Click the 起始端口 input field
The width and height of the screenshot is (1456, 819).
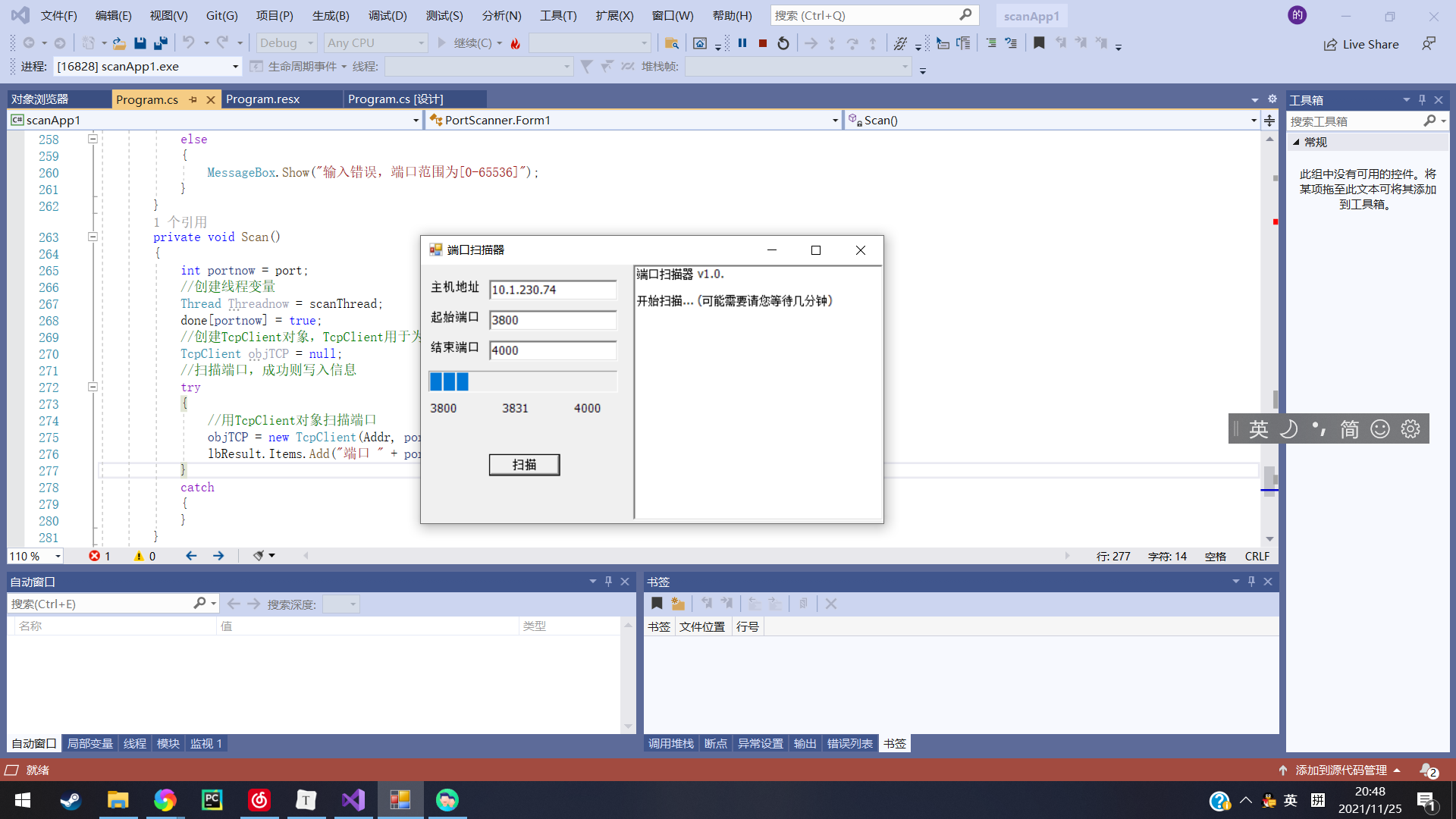[553, 320]
